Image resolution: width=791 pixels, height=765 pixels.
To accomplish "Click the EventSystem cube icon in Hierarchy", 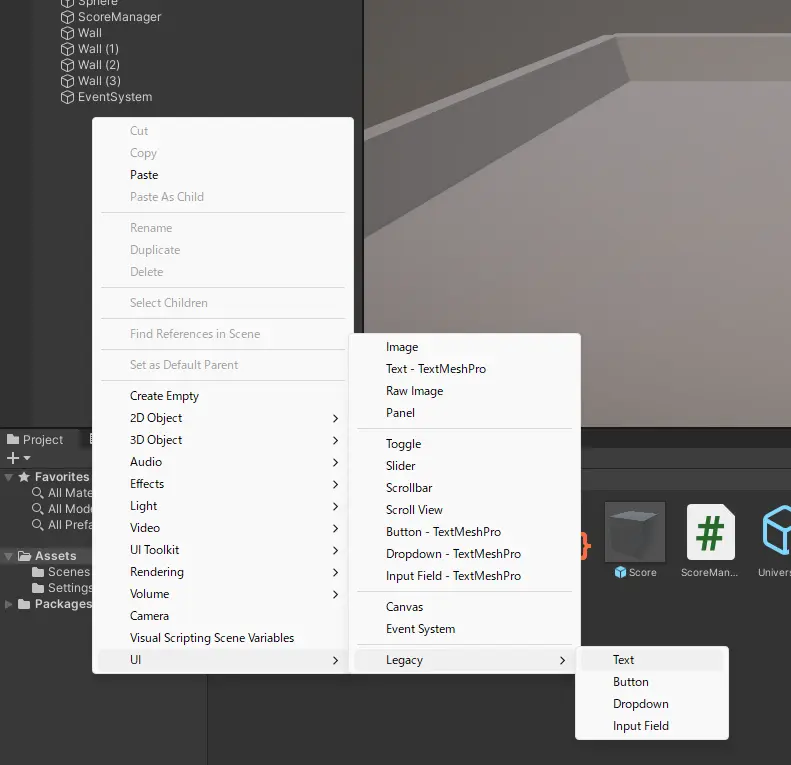I will click(x=68, y=97).
